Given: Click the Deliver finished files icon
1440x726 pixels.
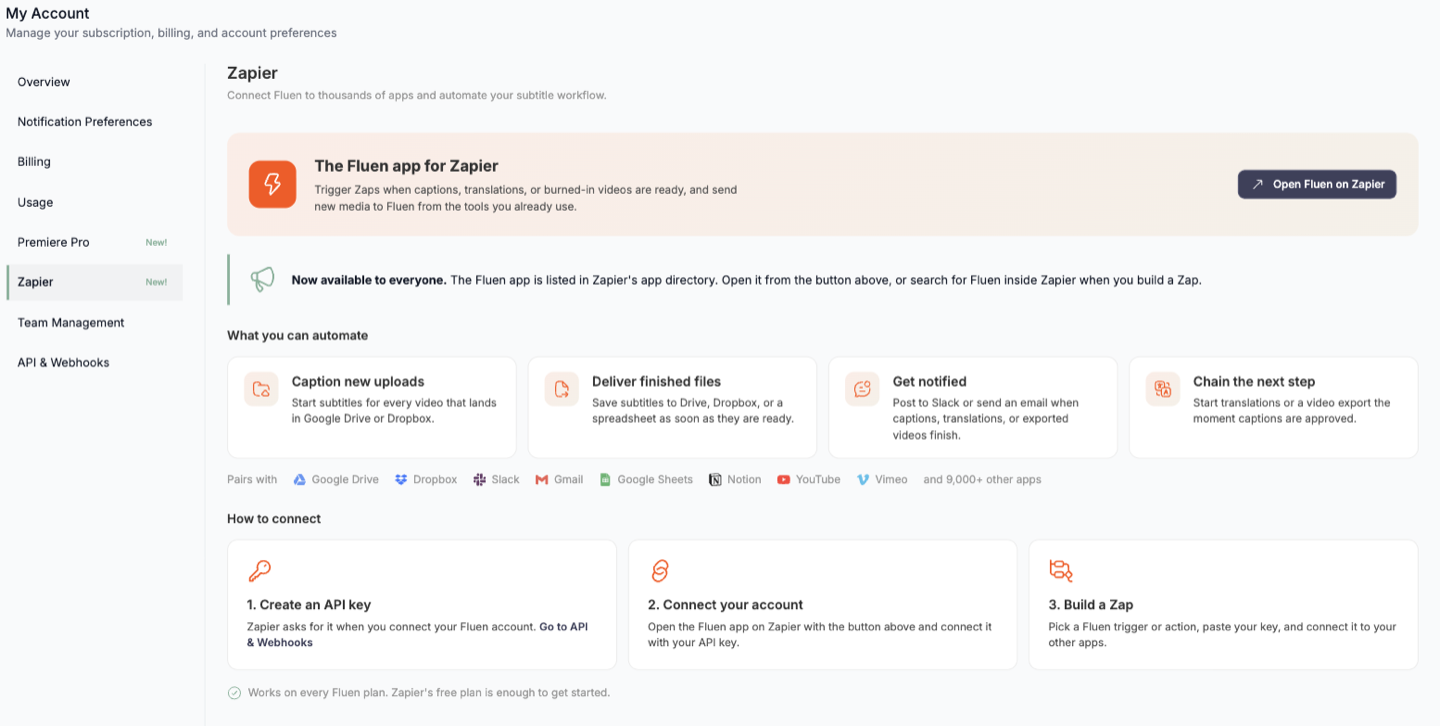Looking at the screenshot, I should click(x=562, y=389).
